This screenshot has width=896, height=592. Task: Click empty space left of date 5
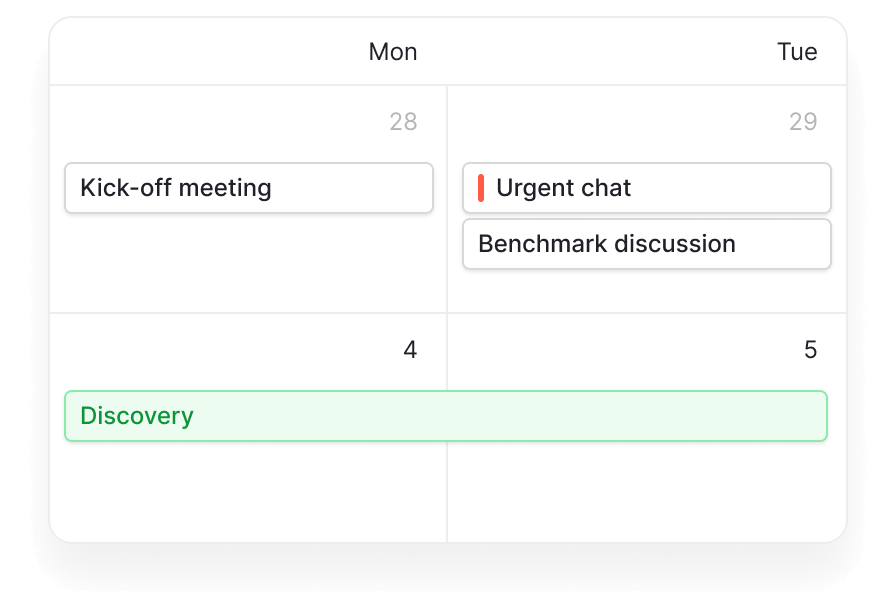tap(620, 350)
